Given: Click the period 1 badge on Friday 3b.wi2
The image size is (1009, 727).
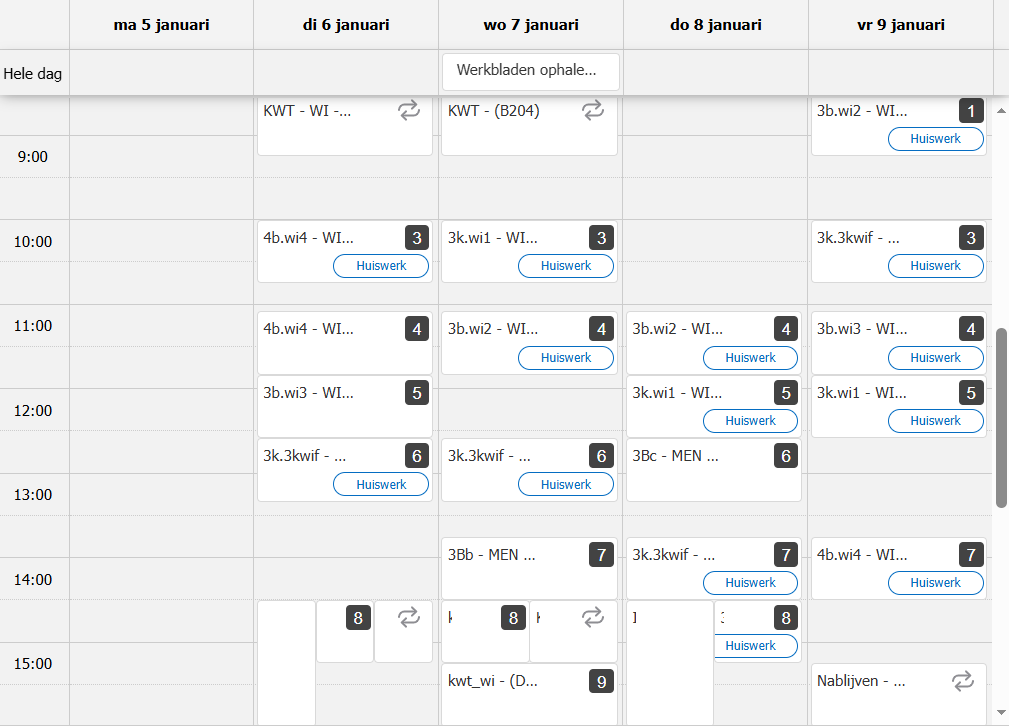Looking at the screenshot, I should coord(971,110).
